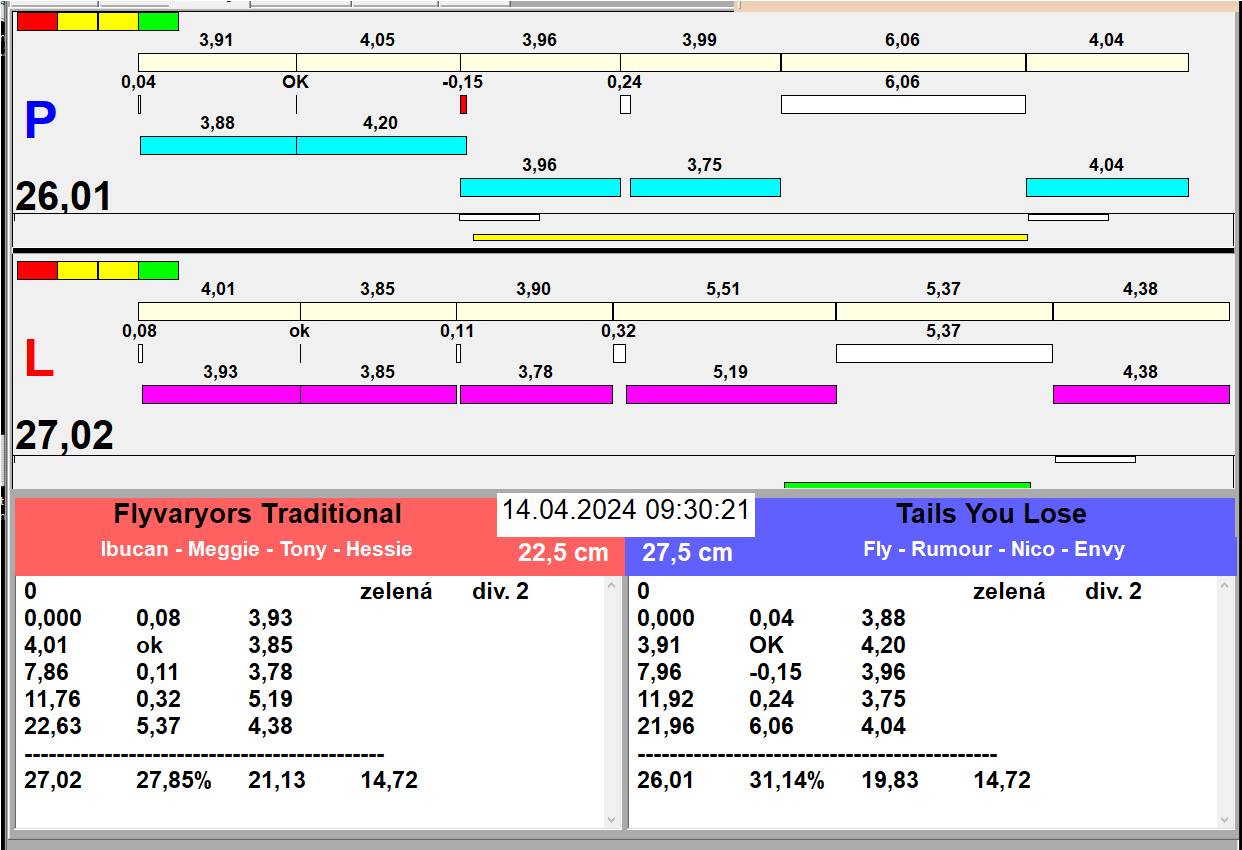Click 7,86 in the Flyvaryors table
Image resolution: width=1242 pixels, height=850 pixels.
click(x=47, y=672)
